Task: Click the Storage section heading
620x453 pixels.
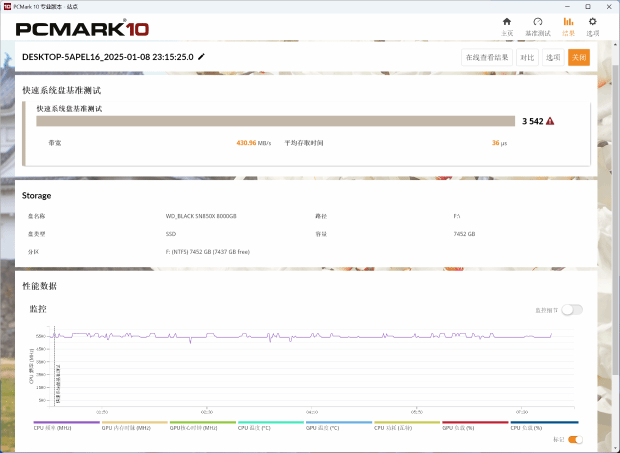Action: tap(36, 196)
